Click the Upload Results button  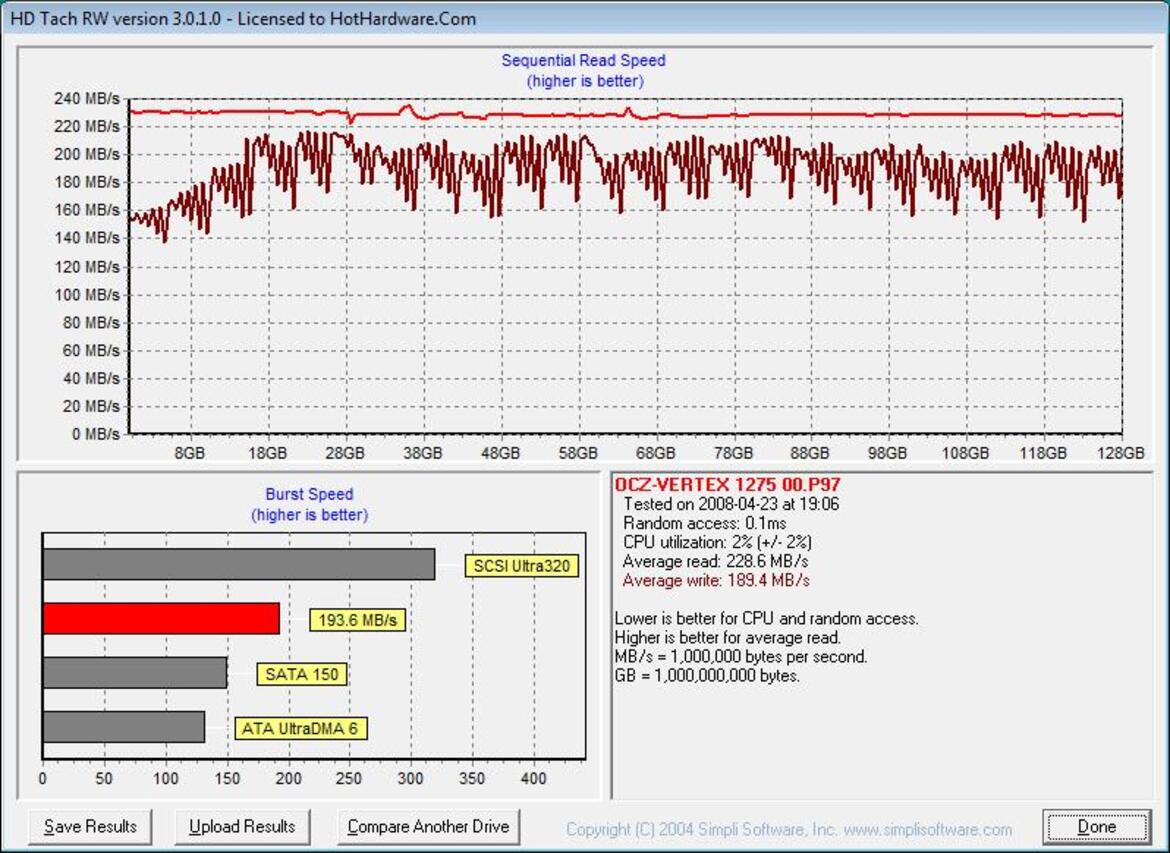click(x=242, y=827)
